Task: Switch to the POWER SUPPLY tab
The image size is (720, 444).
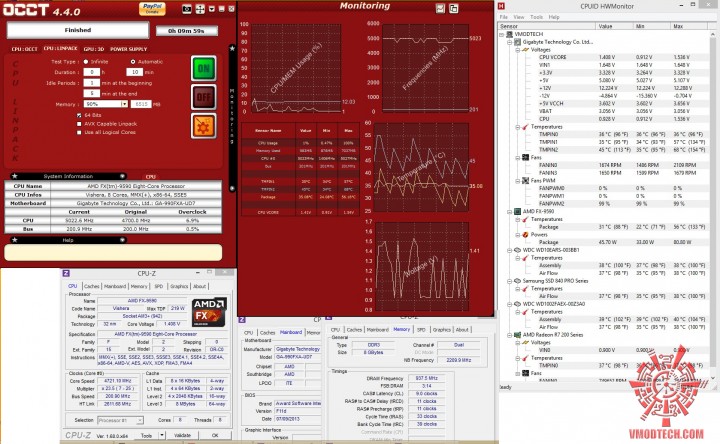Action: [x=129, y=49]
